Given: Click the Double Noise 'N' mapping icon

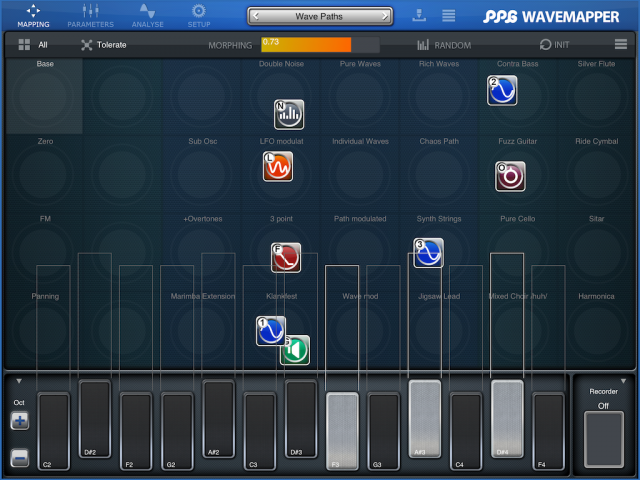Looking at the screenshot, I should tap(289, 114).
